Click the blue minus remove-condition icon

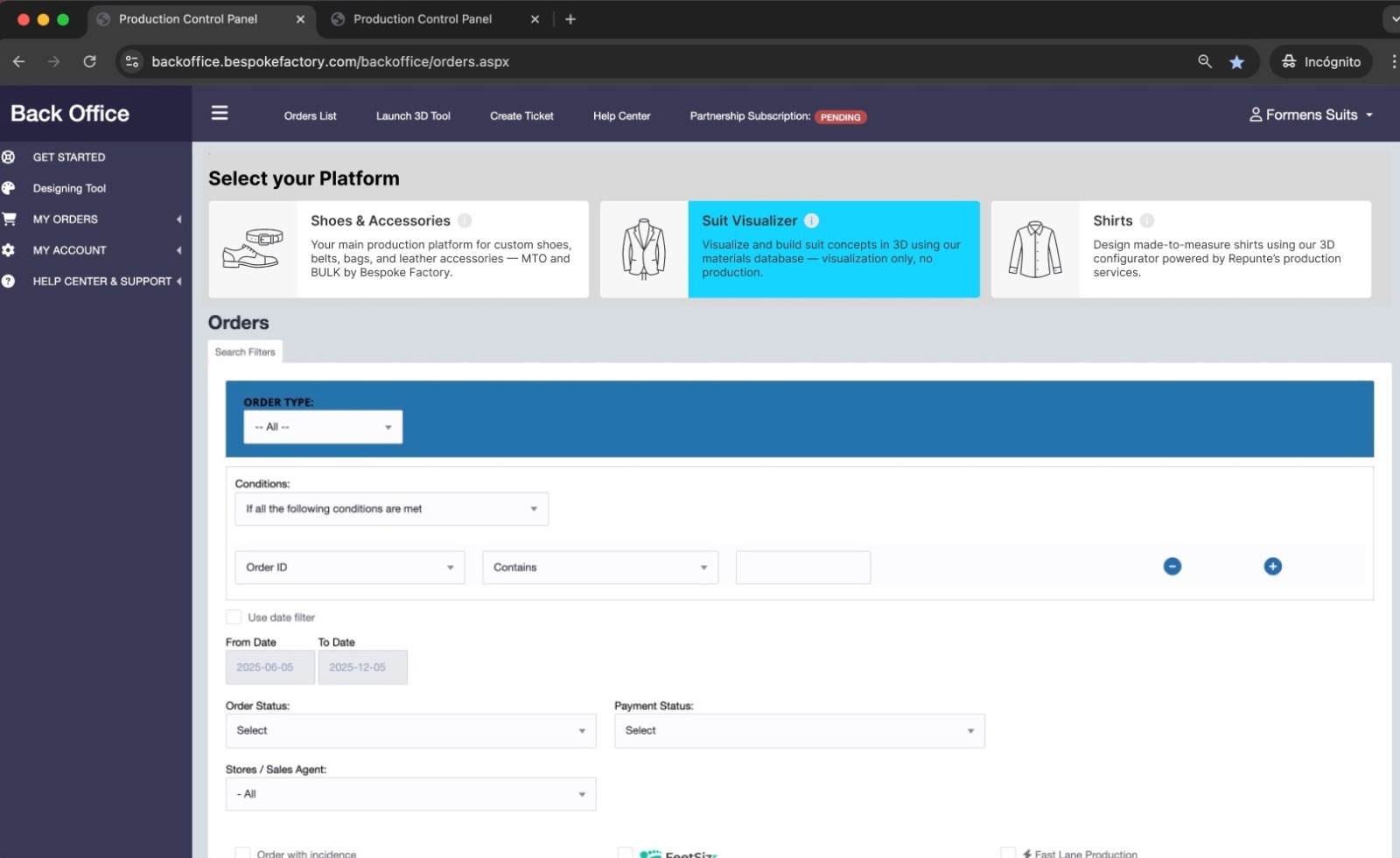tap(1172, 567)
